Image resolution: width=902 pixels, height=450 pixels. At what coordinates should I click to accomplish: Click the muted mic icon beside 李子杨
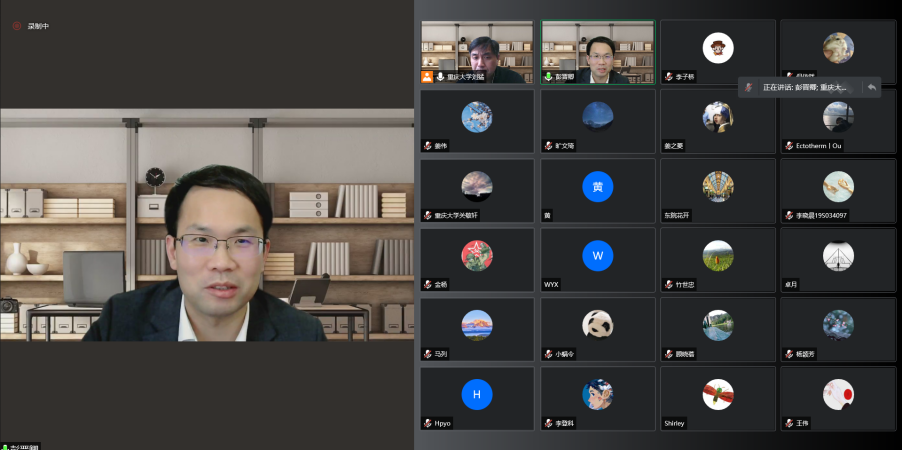[668, 77]
